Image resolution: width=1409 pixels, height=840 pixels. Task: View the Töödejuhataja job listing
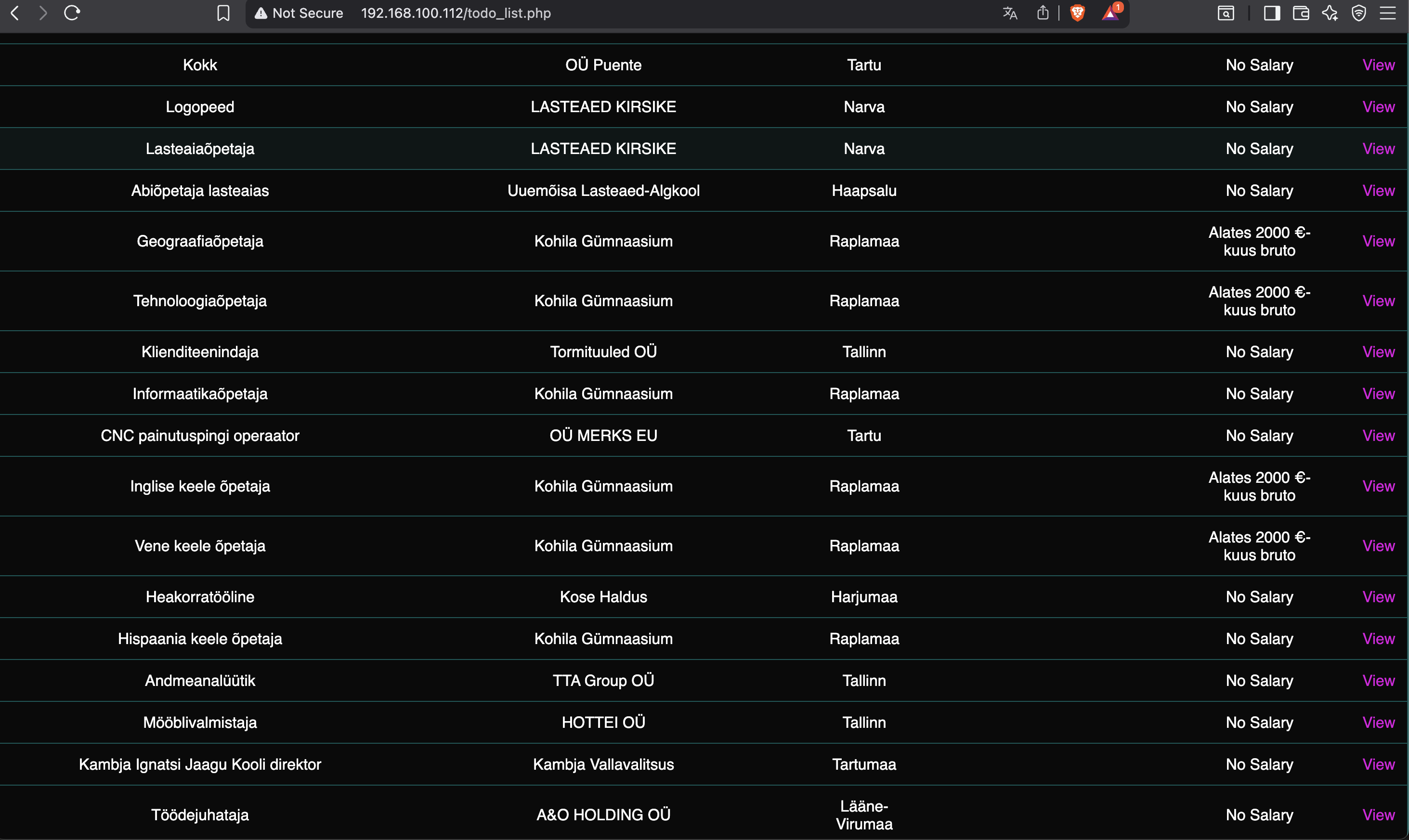pos(1379,815)
